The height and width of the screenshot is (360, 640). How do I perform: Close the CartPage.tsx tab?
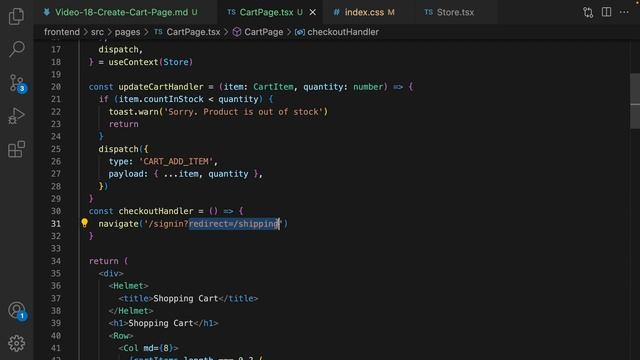point(313,12)
